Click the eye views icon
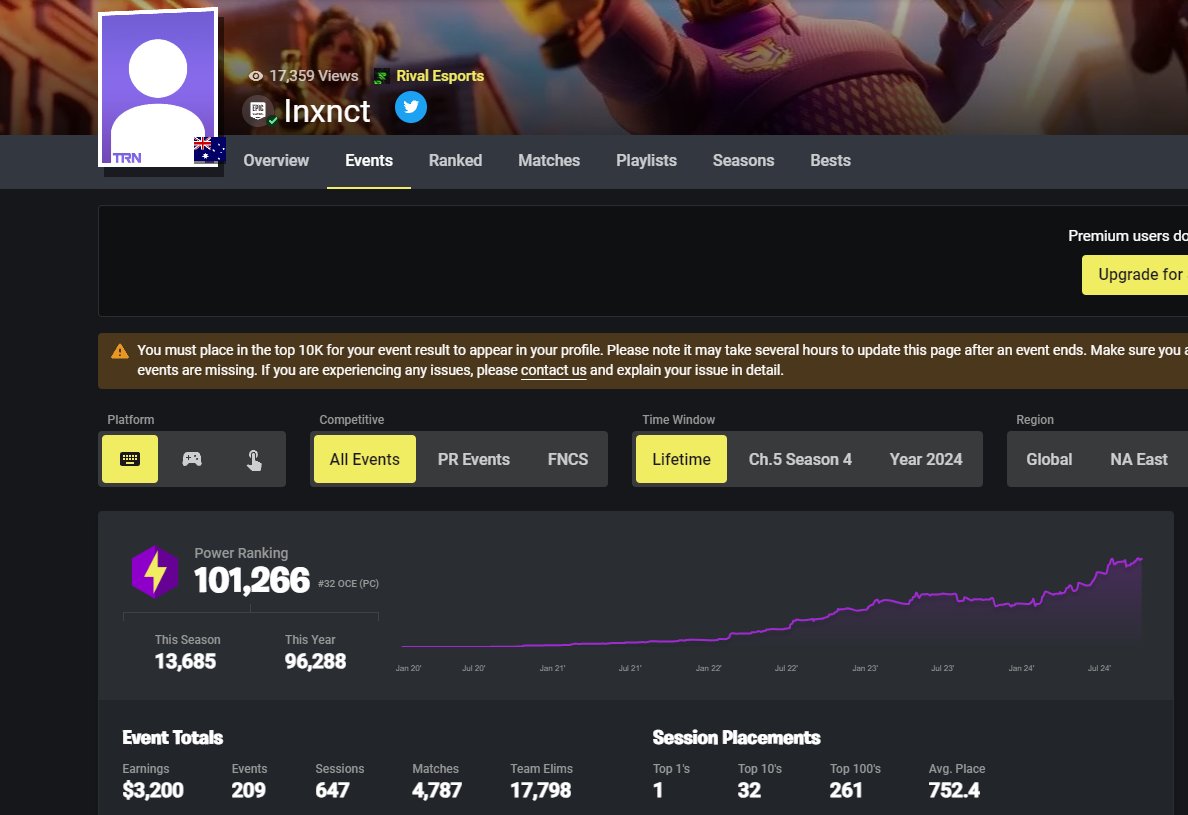1188x815 pixels. 256,76
